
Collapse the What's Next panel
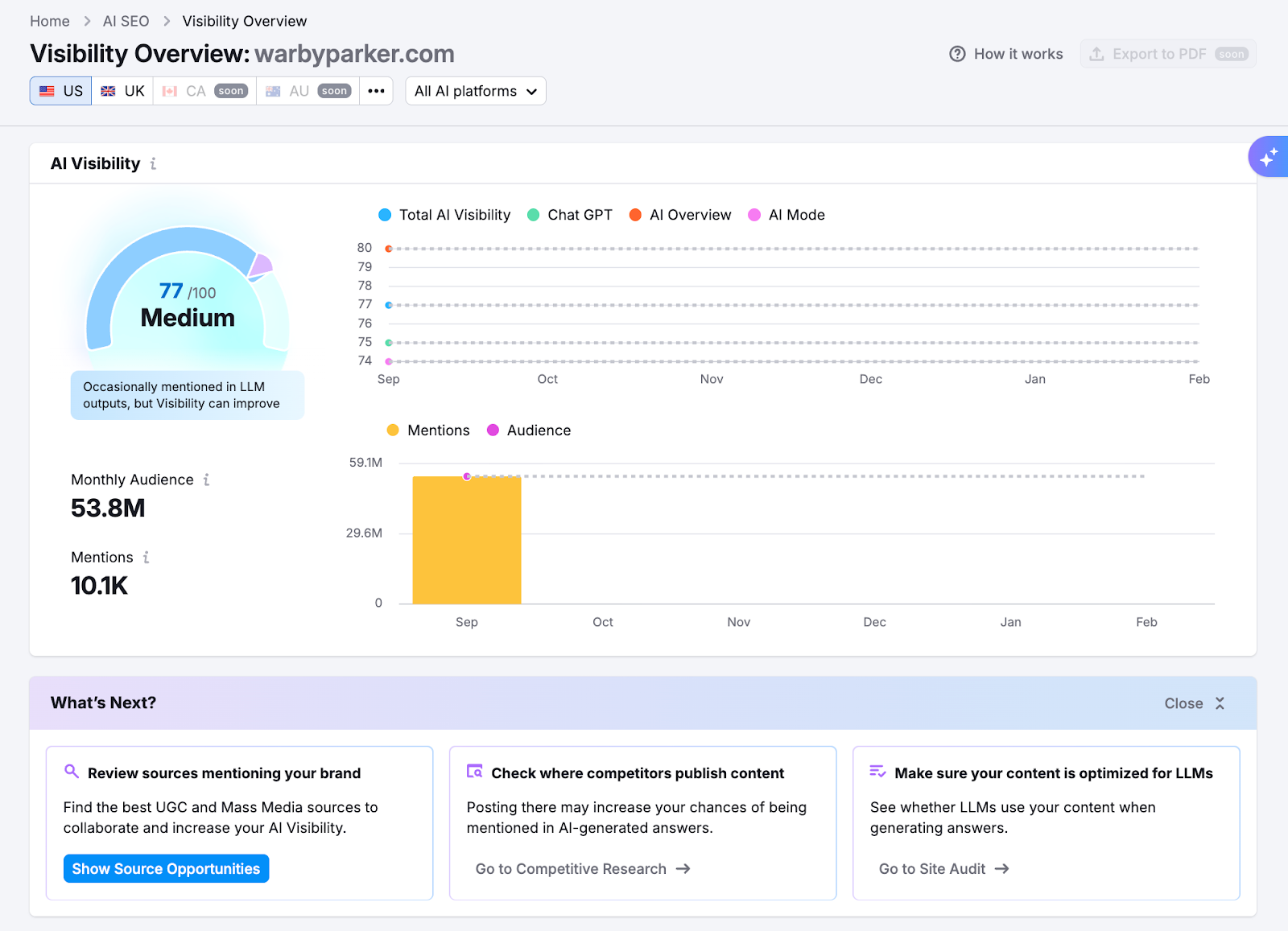click(x=1195, y=703)
